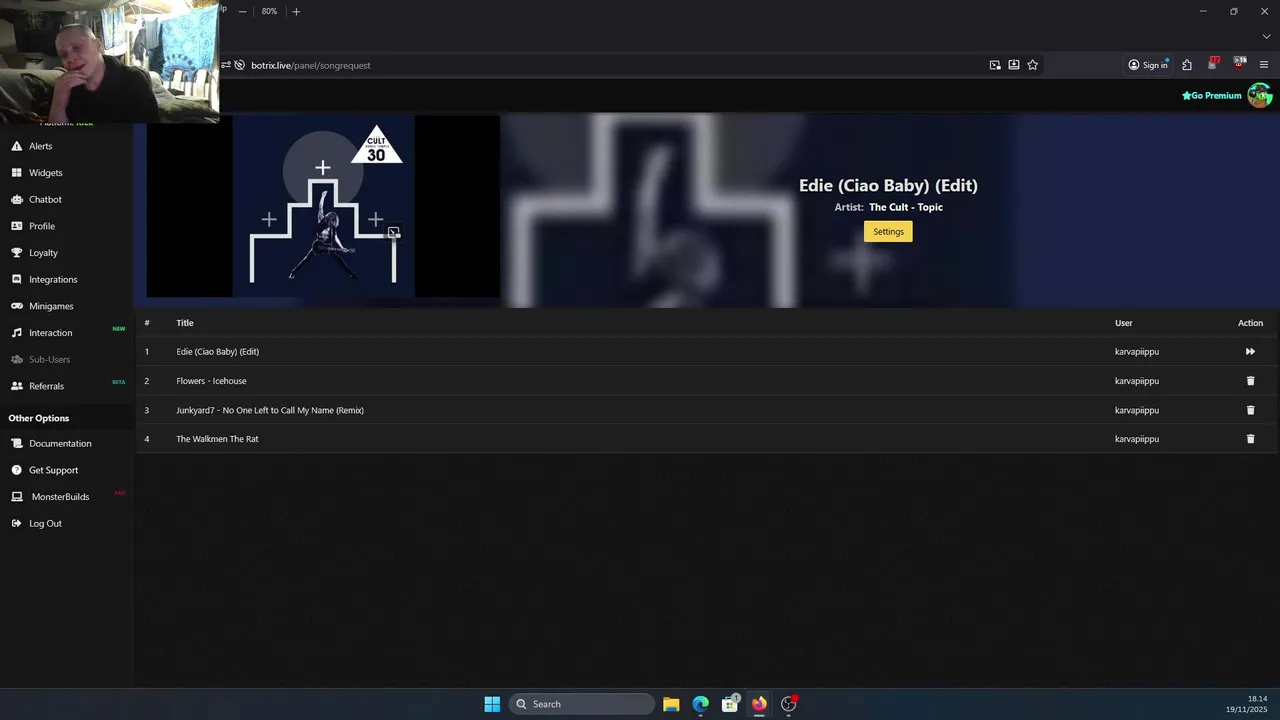Launch Microsoft Edge from the taskbar
This screenshot has width=1280, height=720.
click(x=701, y=704)
